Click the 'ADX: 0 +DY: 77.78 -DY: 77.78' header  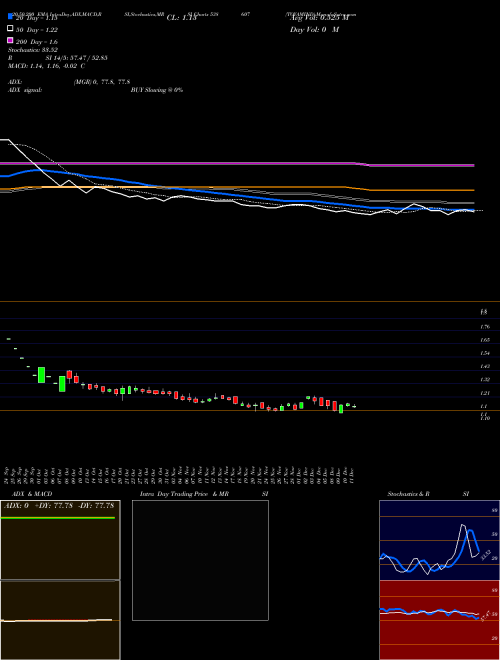coord(59,506)
